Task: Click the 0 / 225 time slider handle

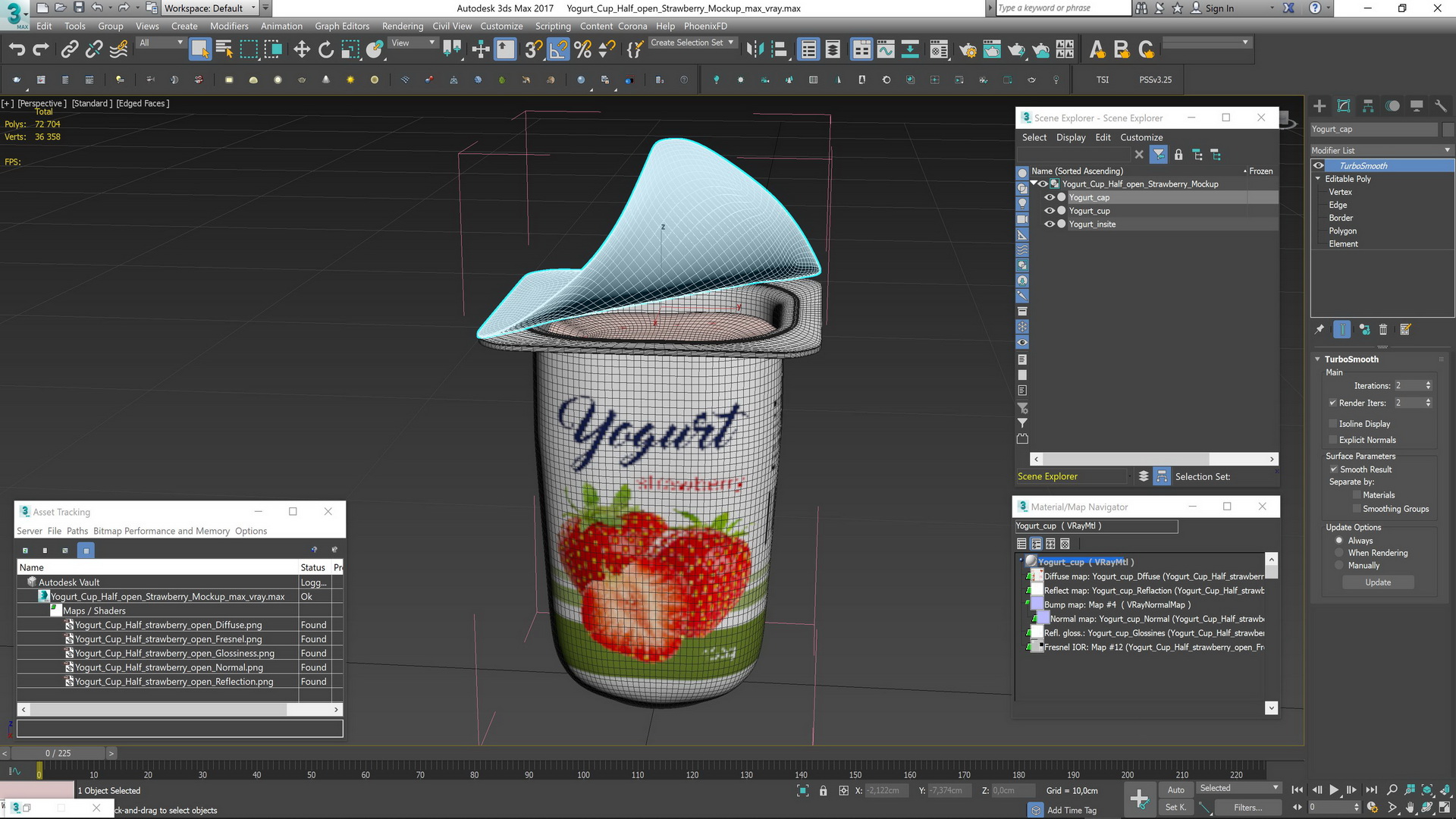Action: [x=58, y=753]
